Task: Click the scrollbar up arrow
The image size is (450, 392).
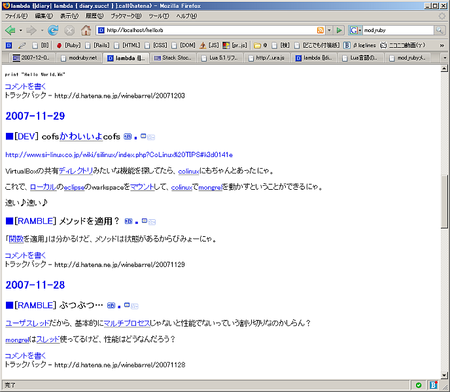Action: (x=444, y=69)
